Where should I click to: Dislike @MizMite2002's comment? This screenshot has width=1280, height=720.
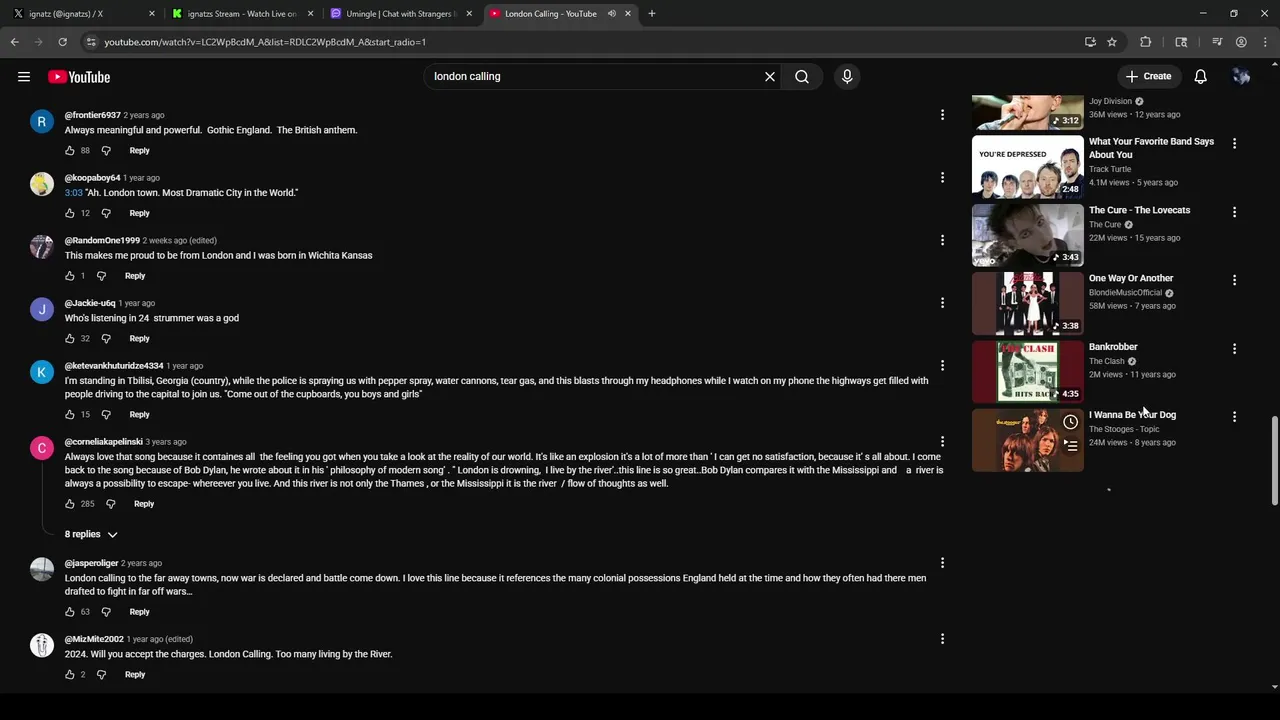pyautogui.click(x=101, y=675)
